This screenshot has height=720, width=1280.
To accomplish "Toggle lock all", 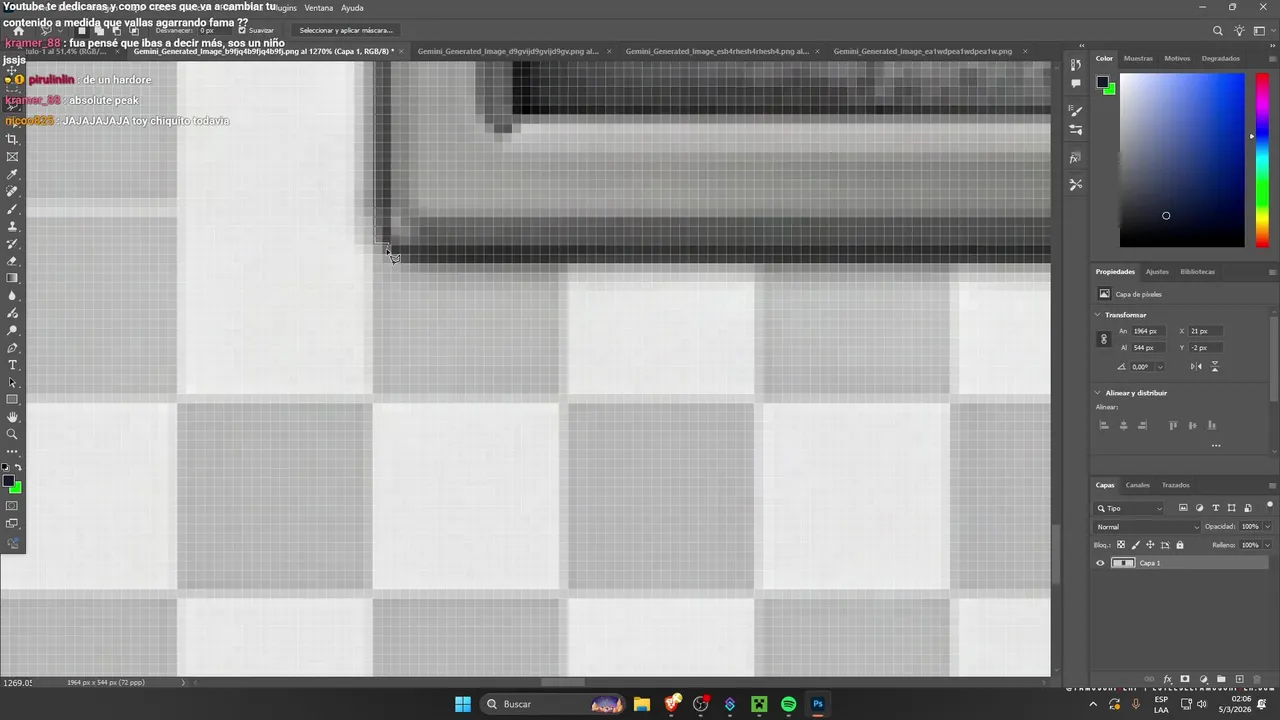I will tap(1180, 545).
